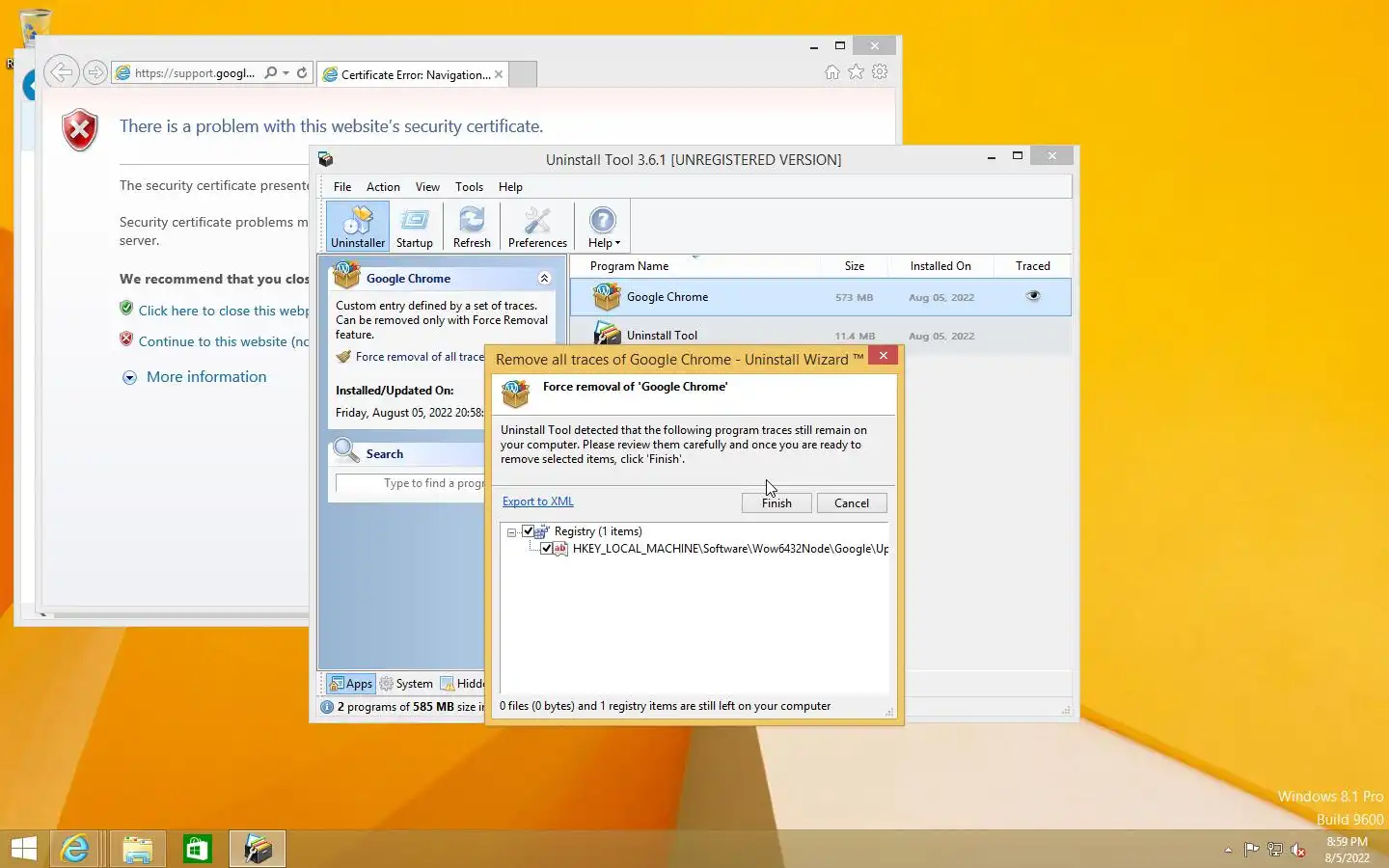Open a new tab in Internet Explorer
Screen dimensions: 1389x868
pyautogui.click(x=523, y=74)
